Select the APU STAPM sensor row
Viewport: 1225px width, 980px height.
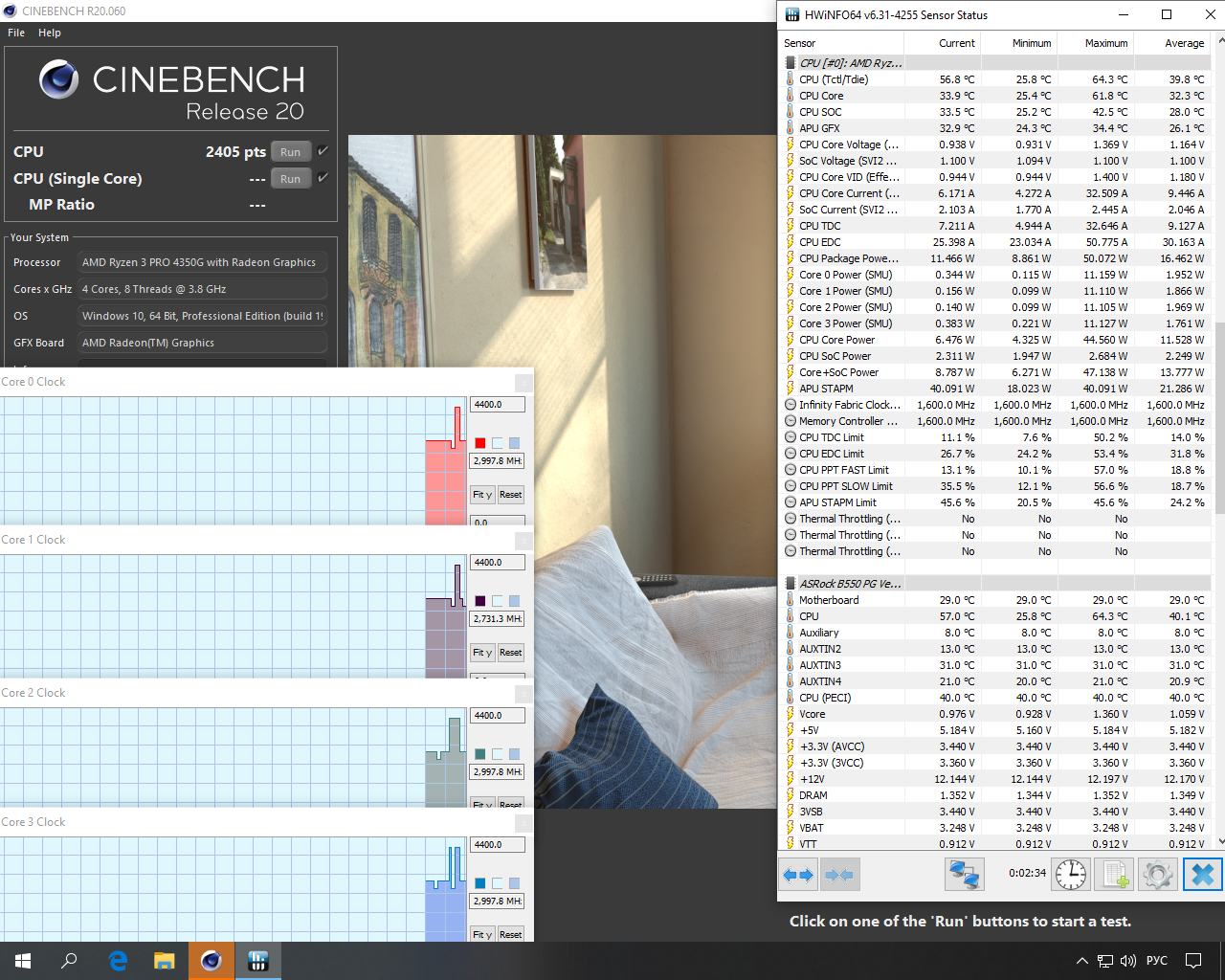coord(996,389)
